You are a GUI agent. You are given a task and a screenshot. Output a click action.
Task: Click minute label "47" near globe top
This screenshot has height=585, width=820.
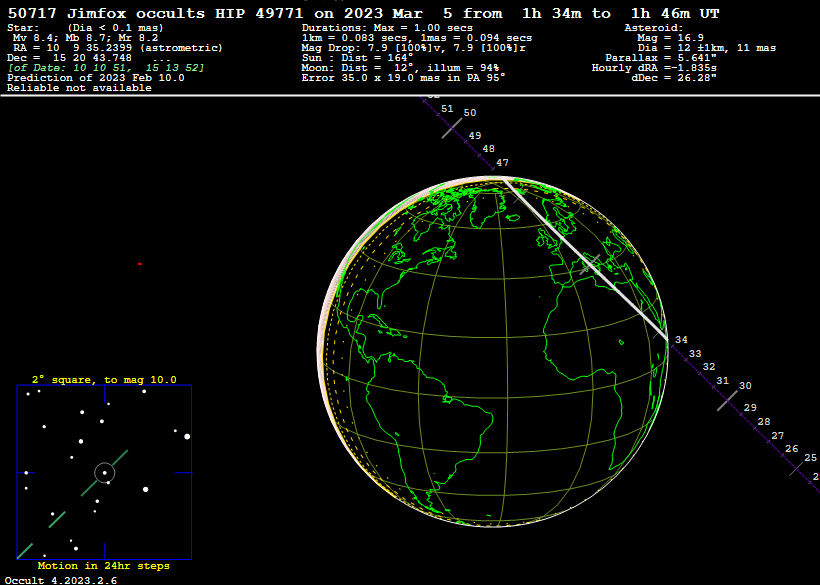(x=502, y=163)
